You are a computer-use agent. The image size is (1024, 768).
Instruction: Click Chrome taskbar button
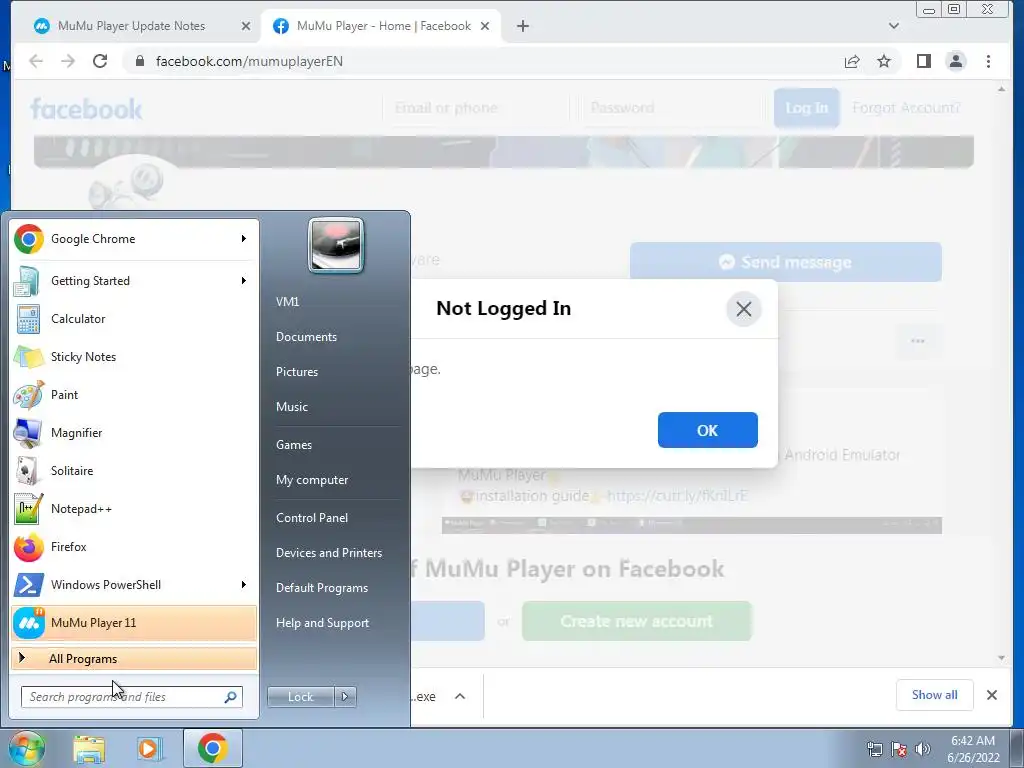pyautogui.click(x=212, y=748)
